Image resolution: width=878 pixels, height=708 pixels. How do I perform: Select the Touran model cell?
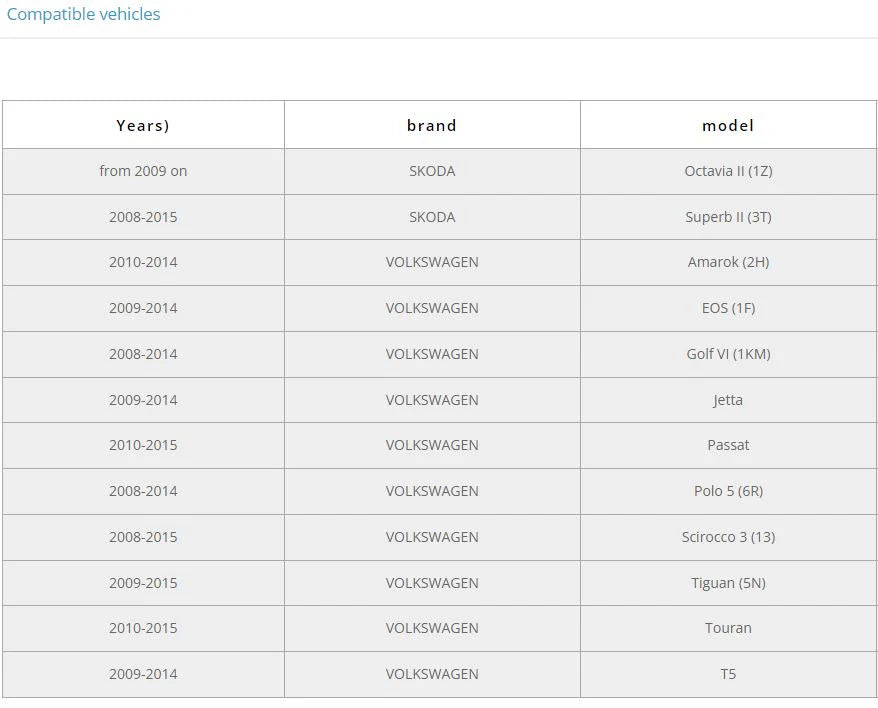click(728, 628)
